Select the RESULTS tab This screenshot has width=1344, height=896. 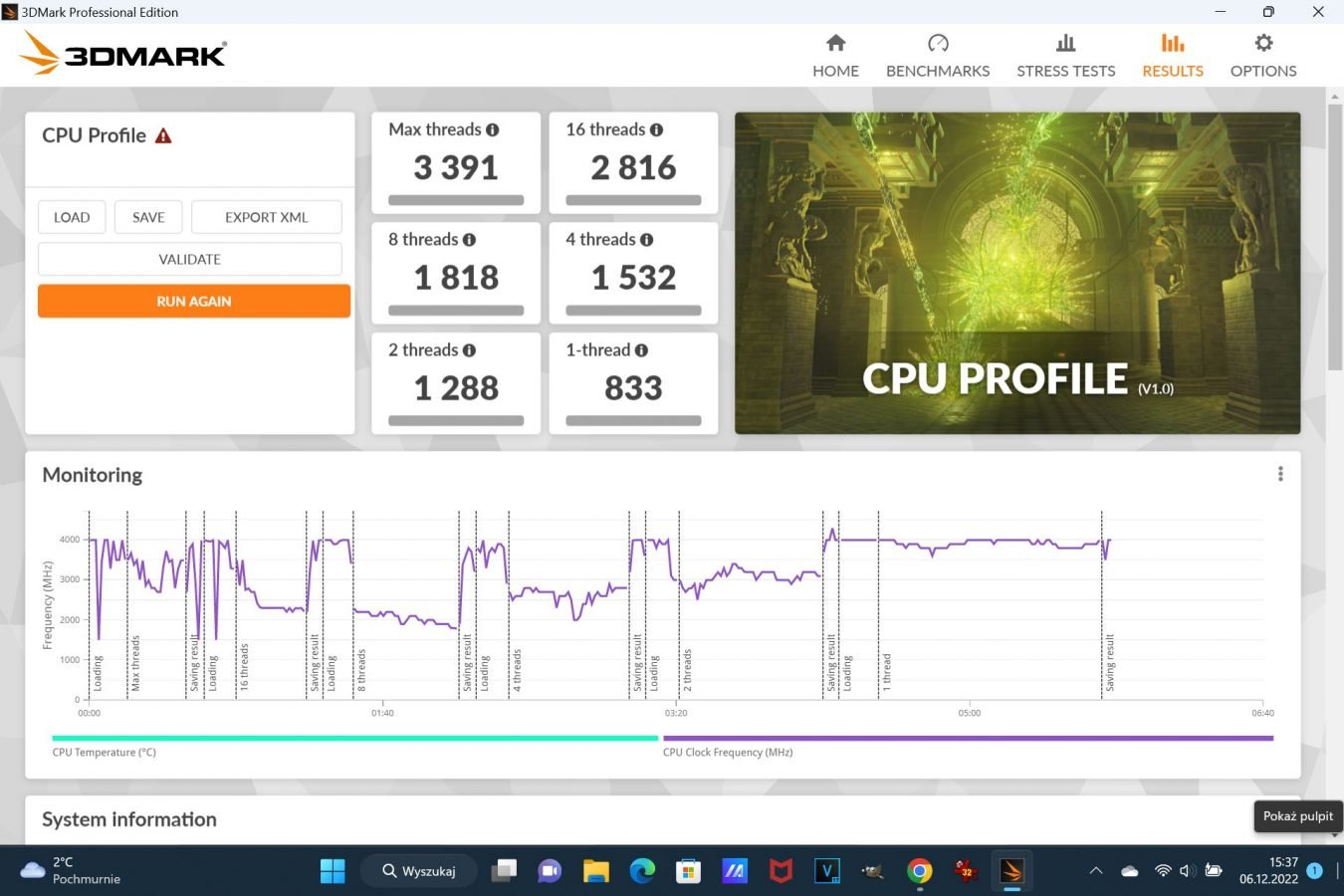tap(1173, 56)
